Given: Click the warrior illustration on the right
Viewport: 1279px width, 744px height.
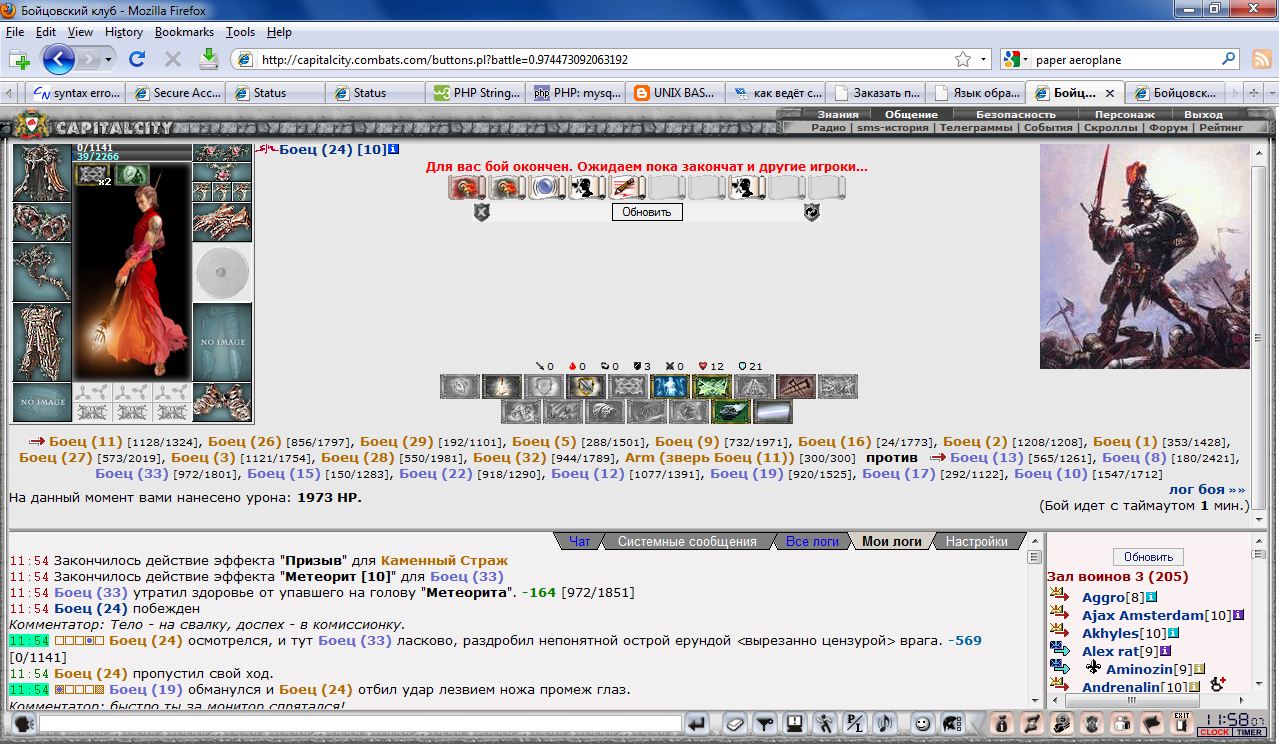Looking at the screenshot, I should tap(1144, 256).
